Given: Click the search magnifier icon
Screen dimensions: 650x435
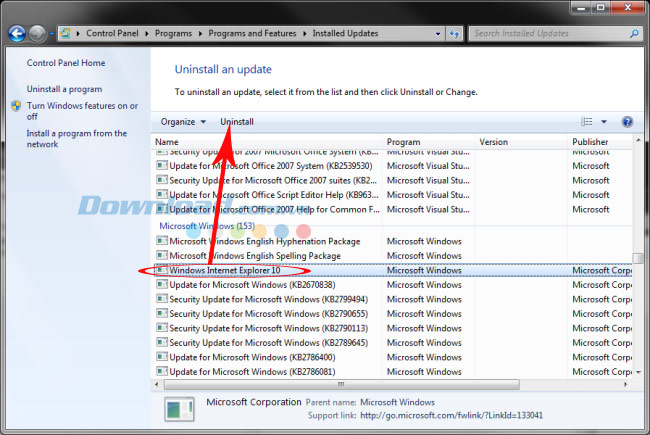Looking at the screenshot, I should tap(634, 34).
